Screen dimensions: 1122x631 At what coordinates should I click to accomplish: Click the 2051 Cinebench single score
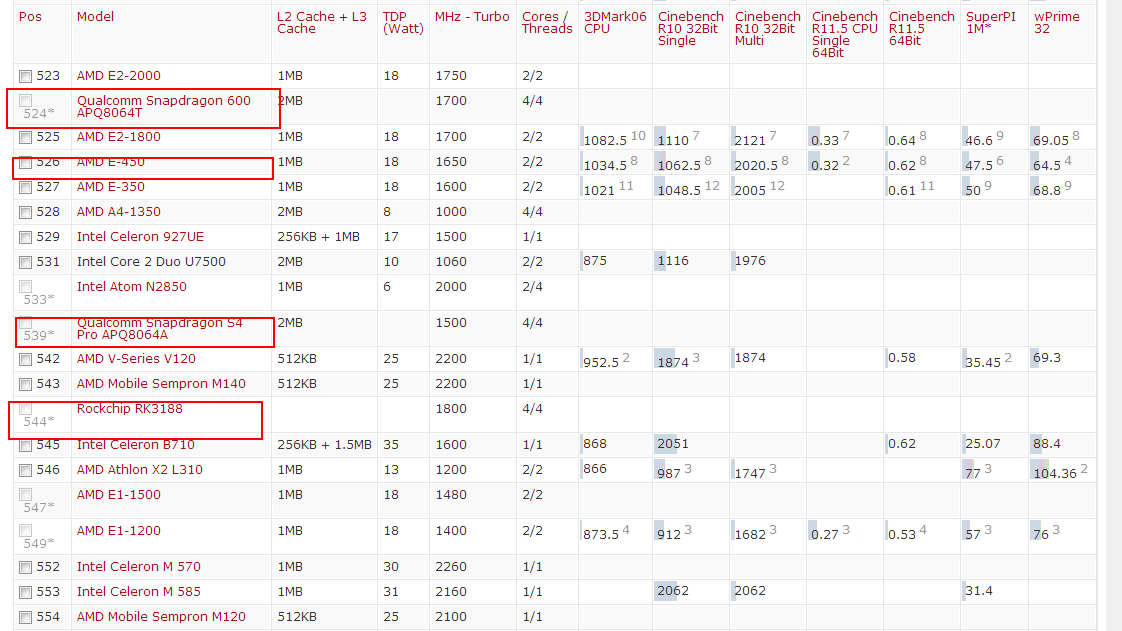coord(673,444)
